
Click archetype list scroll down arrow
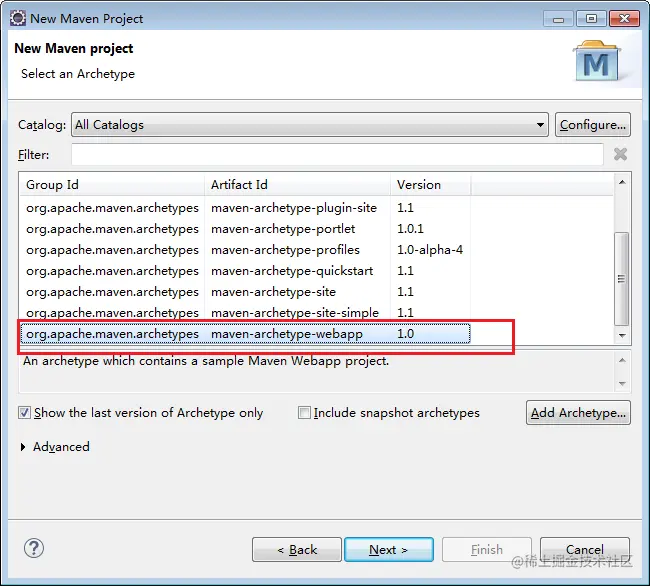pos(622,335)
